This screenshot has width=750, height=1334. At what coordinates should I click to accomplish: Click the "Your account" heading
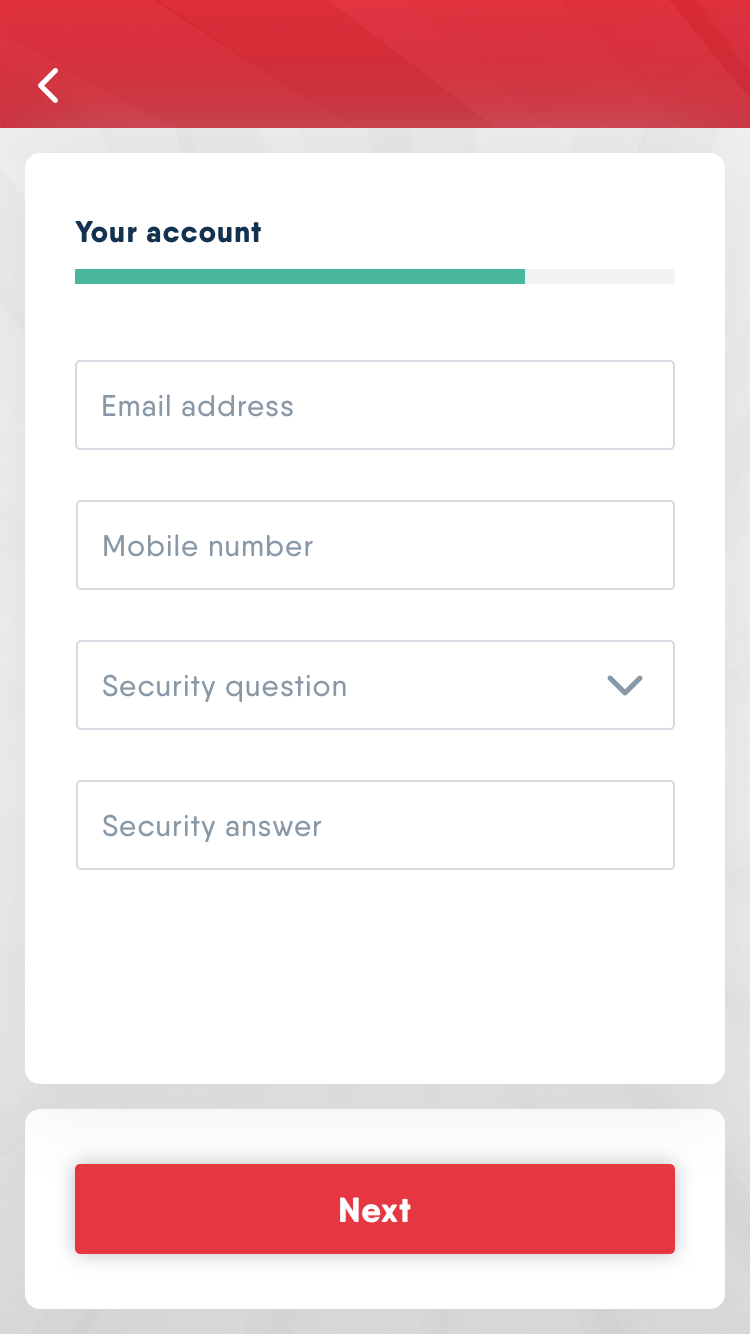[x=168, y=232]
